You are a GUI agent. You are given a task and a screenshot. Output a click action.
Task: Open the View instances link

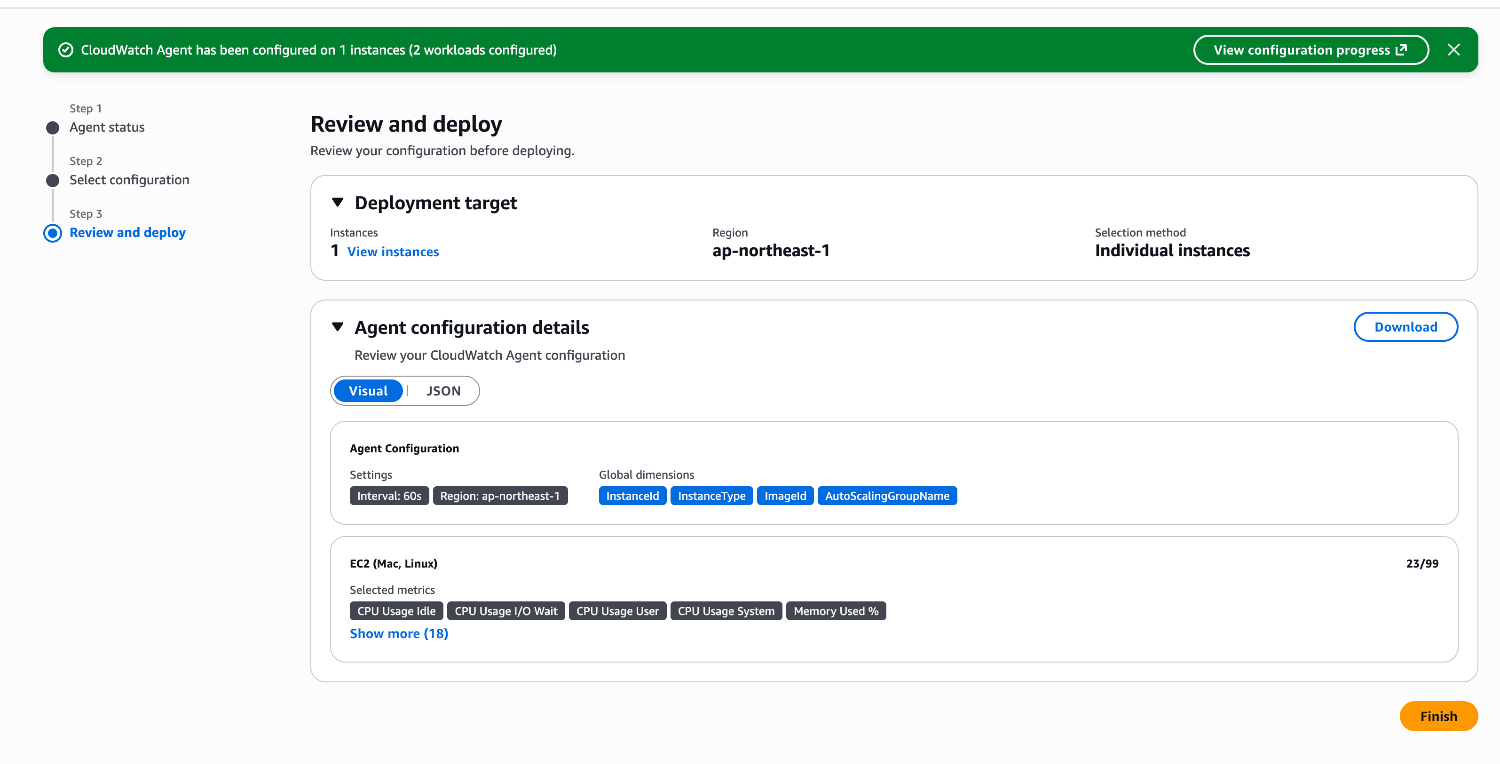(393, 252)
